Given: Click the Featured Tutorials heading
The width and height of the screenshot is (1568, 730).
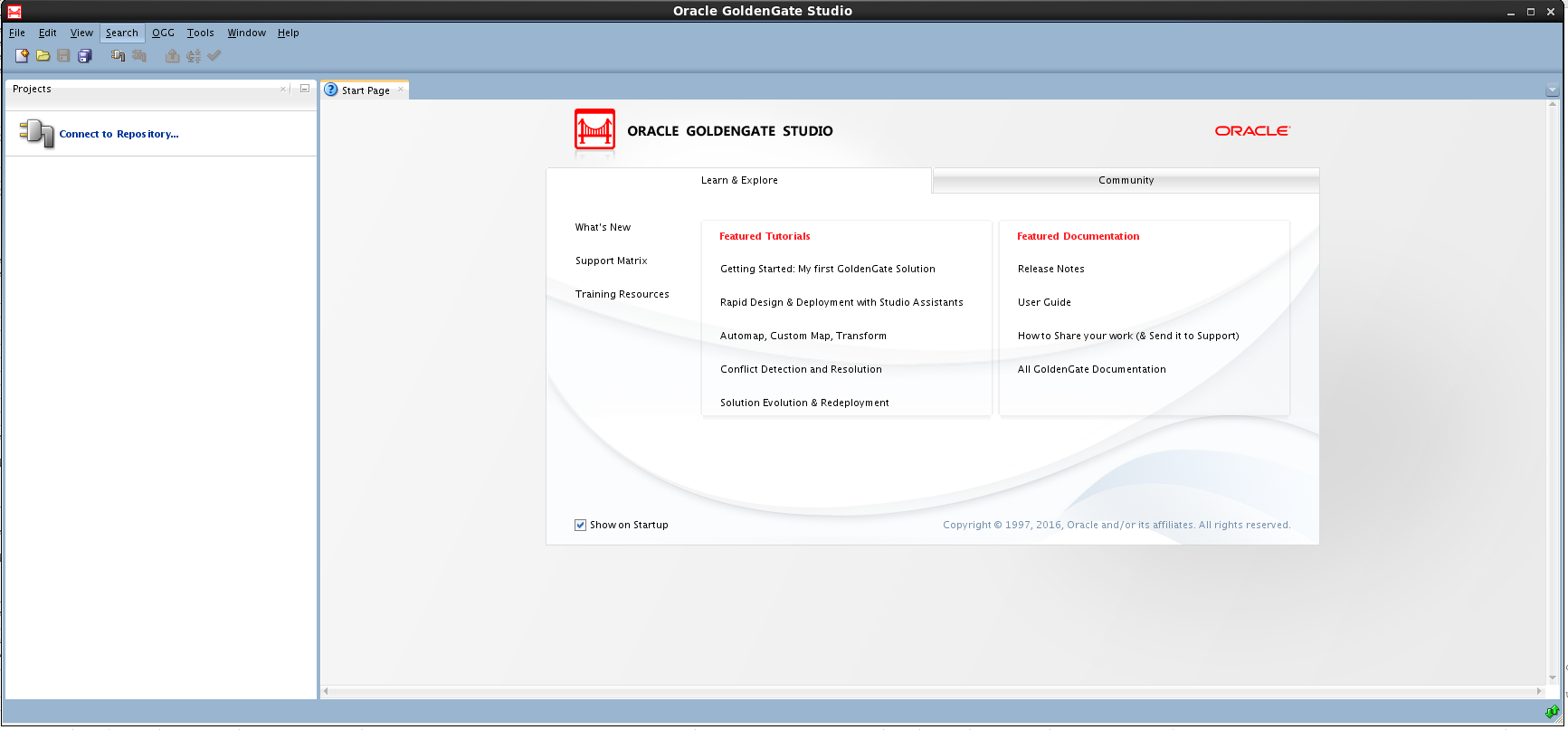Looking at the screenshot, I should coord(765,237).
